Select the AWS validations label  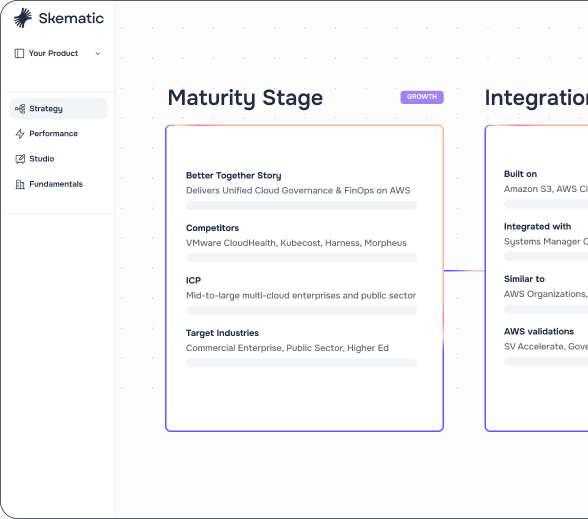coord(538,332)
